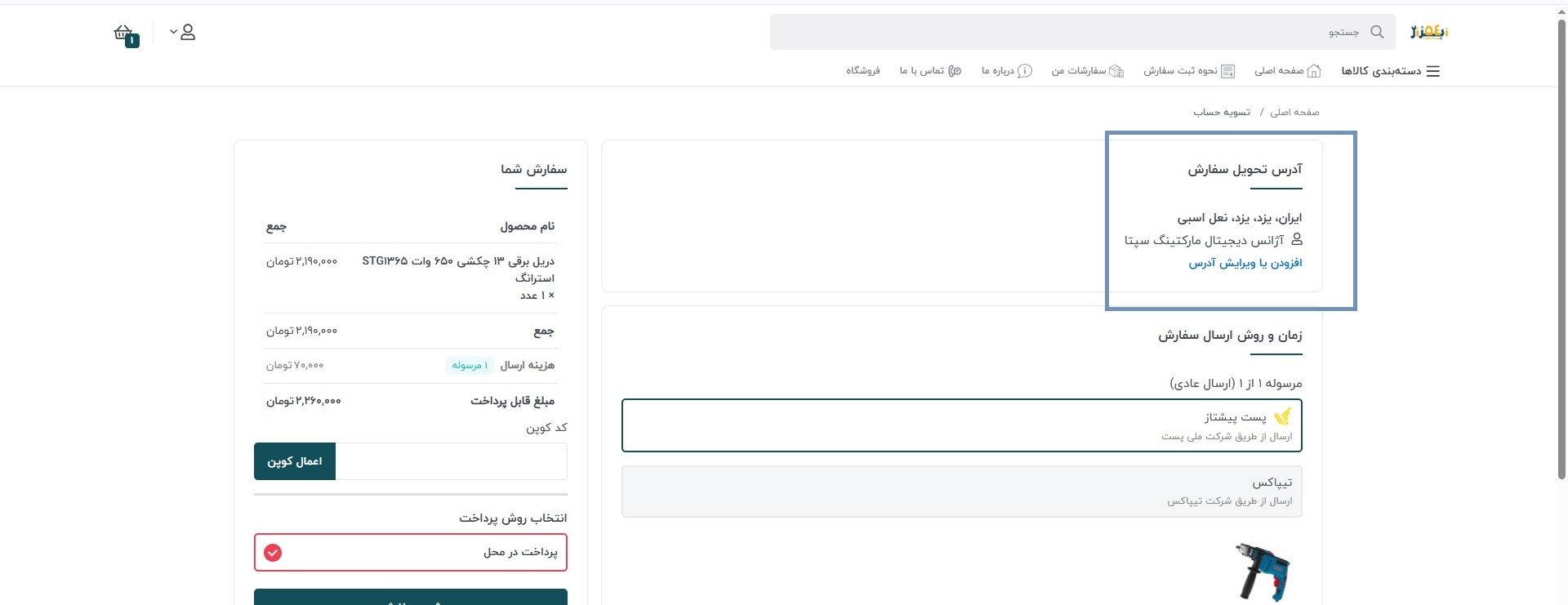Open نحوه ثبت سفارش menu item
1568x605 pixels.
tap(1188, 71)
